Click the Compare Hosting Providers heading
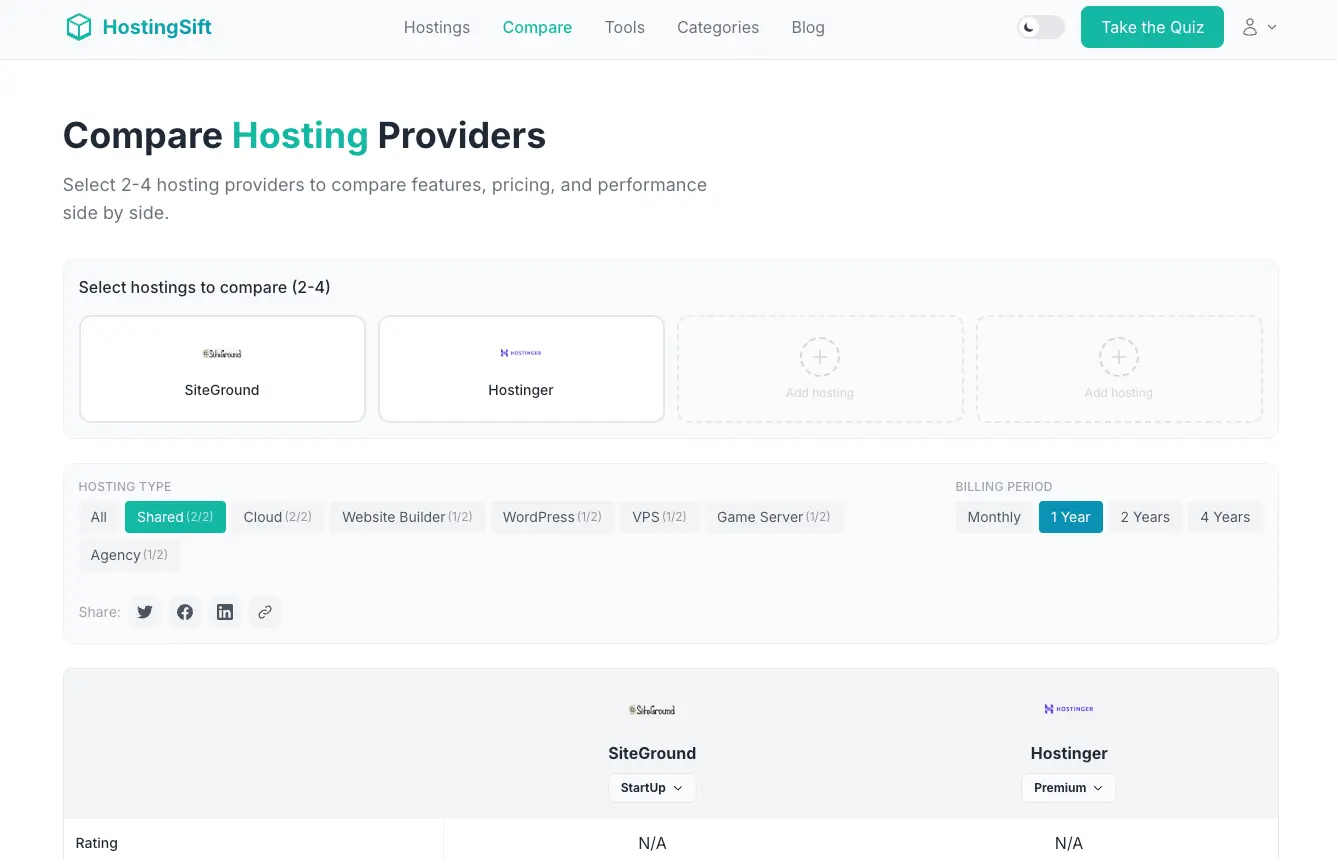 (x=304, y=135)
